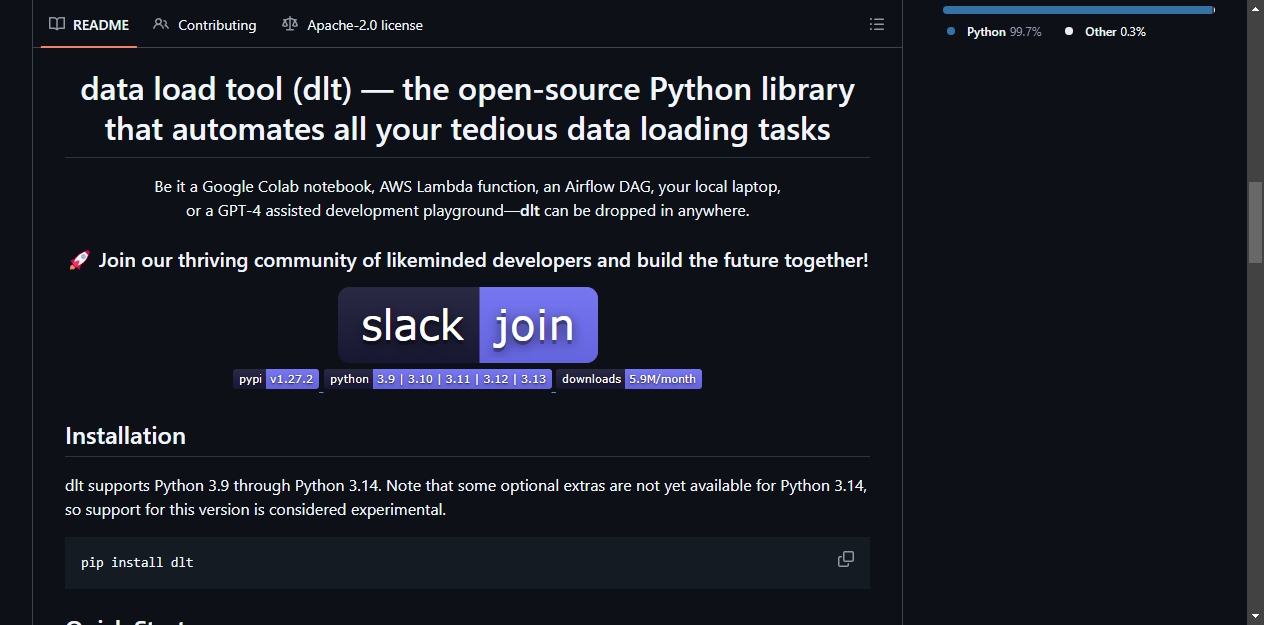The image size is (1264, 625).
Task: Copy the pip install dlt command
Action: pyautogui.click(x=846, y=560)
